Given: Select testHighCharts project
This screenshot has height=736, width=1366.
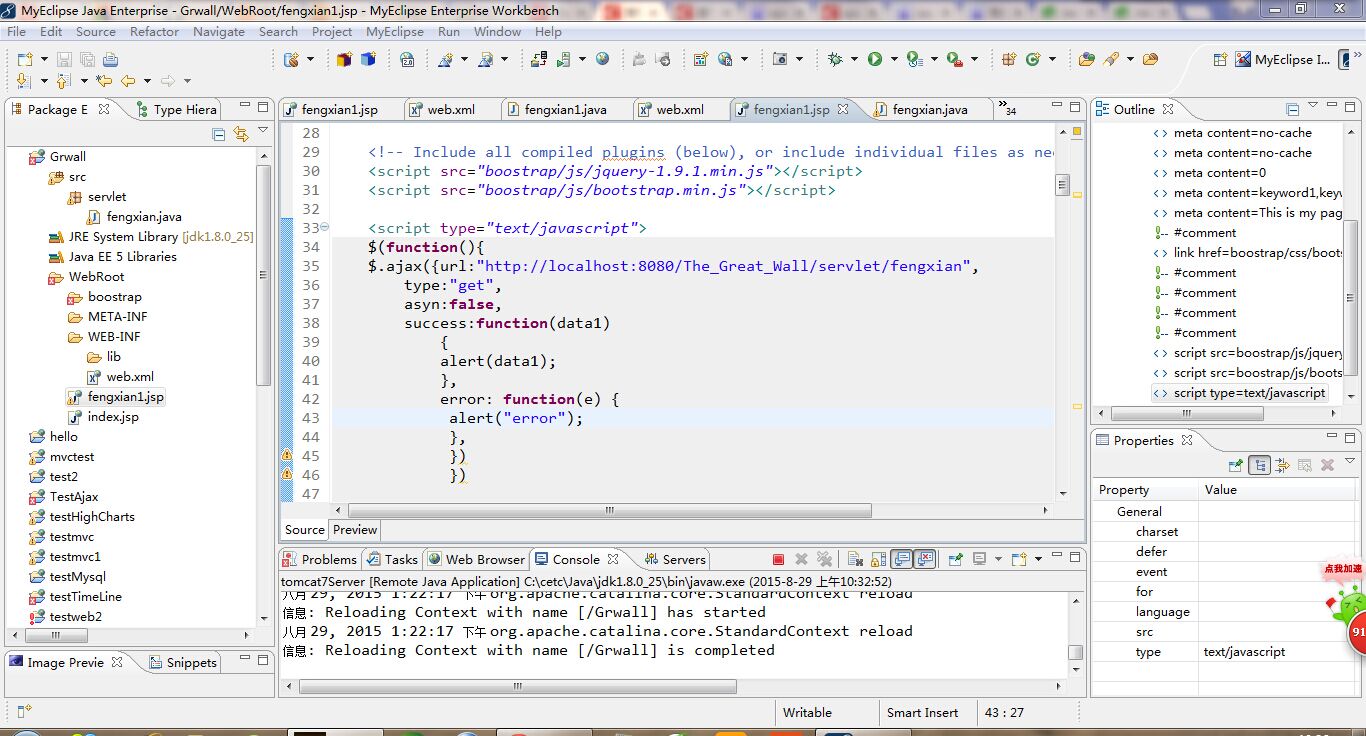Looking at the screenshot, I should [83, 516].
